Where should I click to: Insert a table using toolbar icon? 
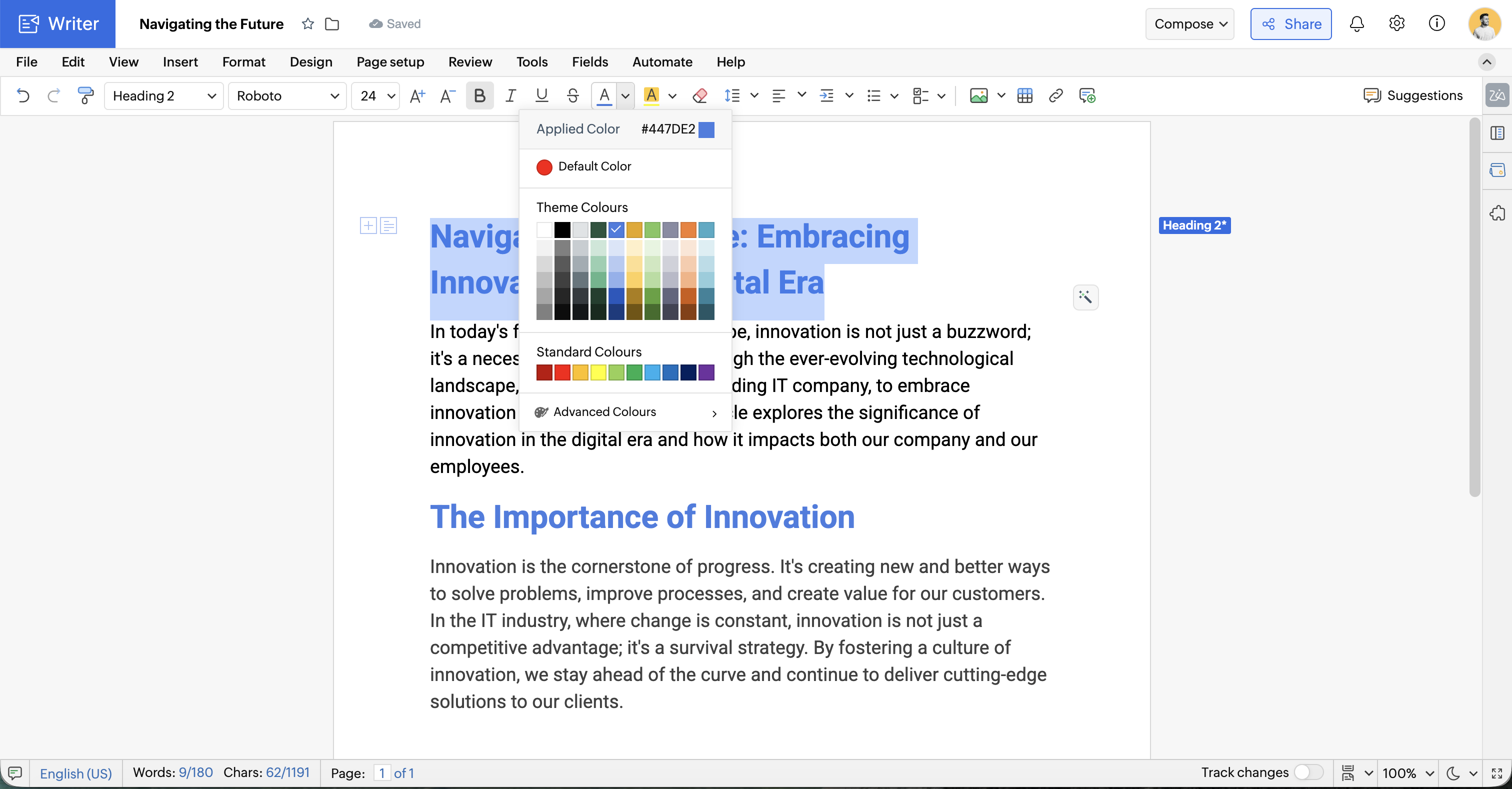point(1025,95)
